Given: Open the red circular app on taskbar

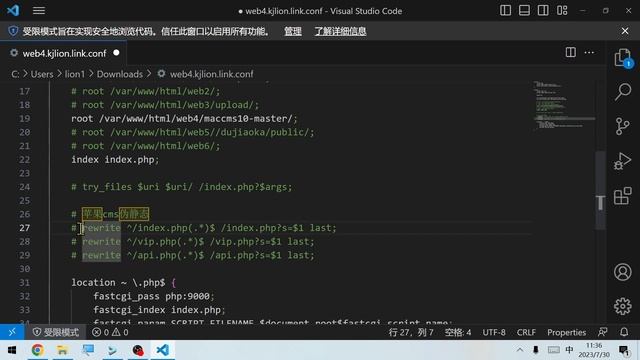Looking at the screenshot, I should tap(138, 350).
